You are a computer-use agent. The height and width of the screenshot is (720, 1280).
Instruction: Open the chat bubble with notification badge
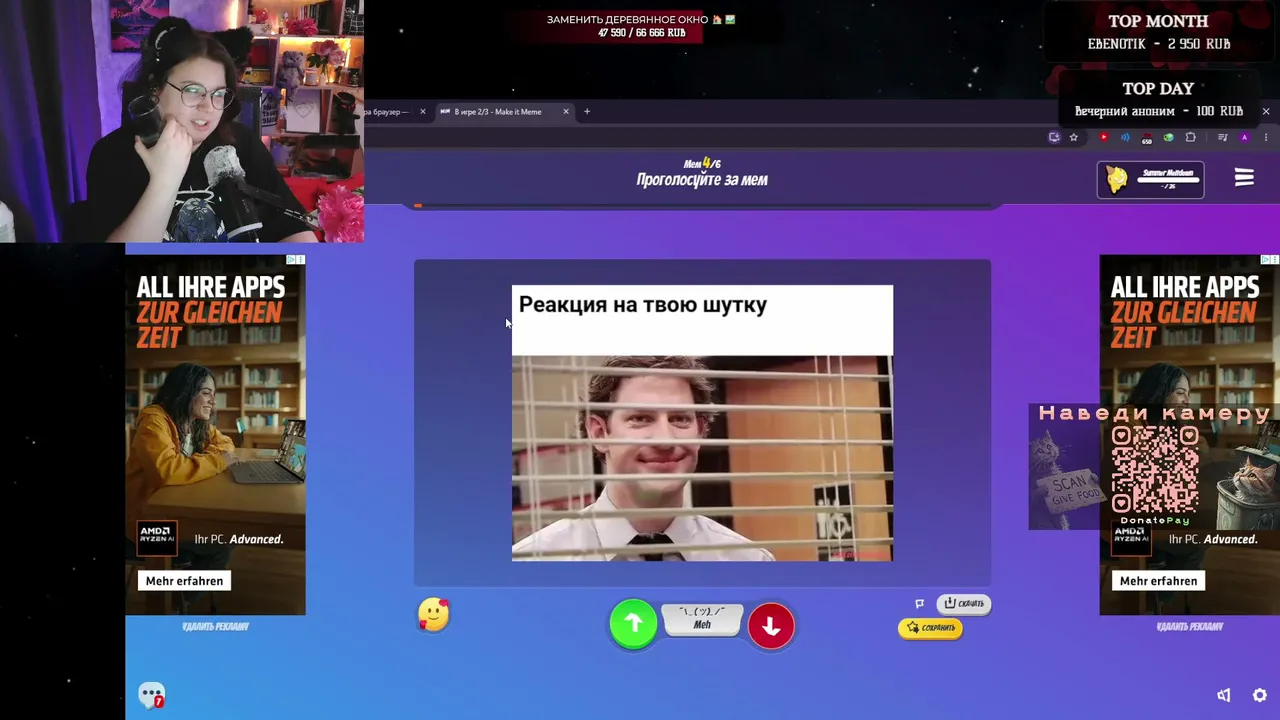click(152, 695)
